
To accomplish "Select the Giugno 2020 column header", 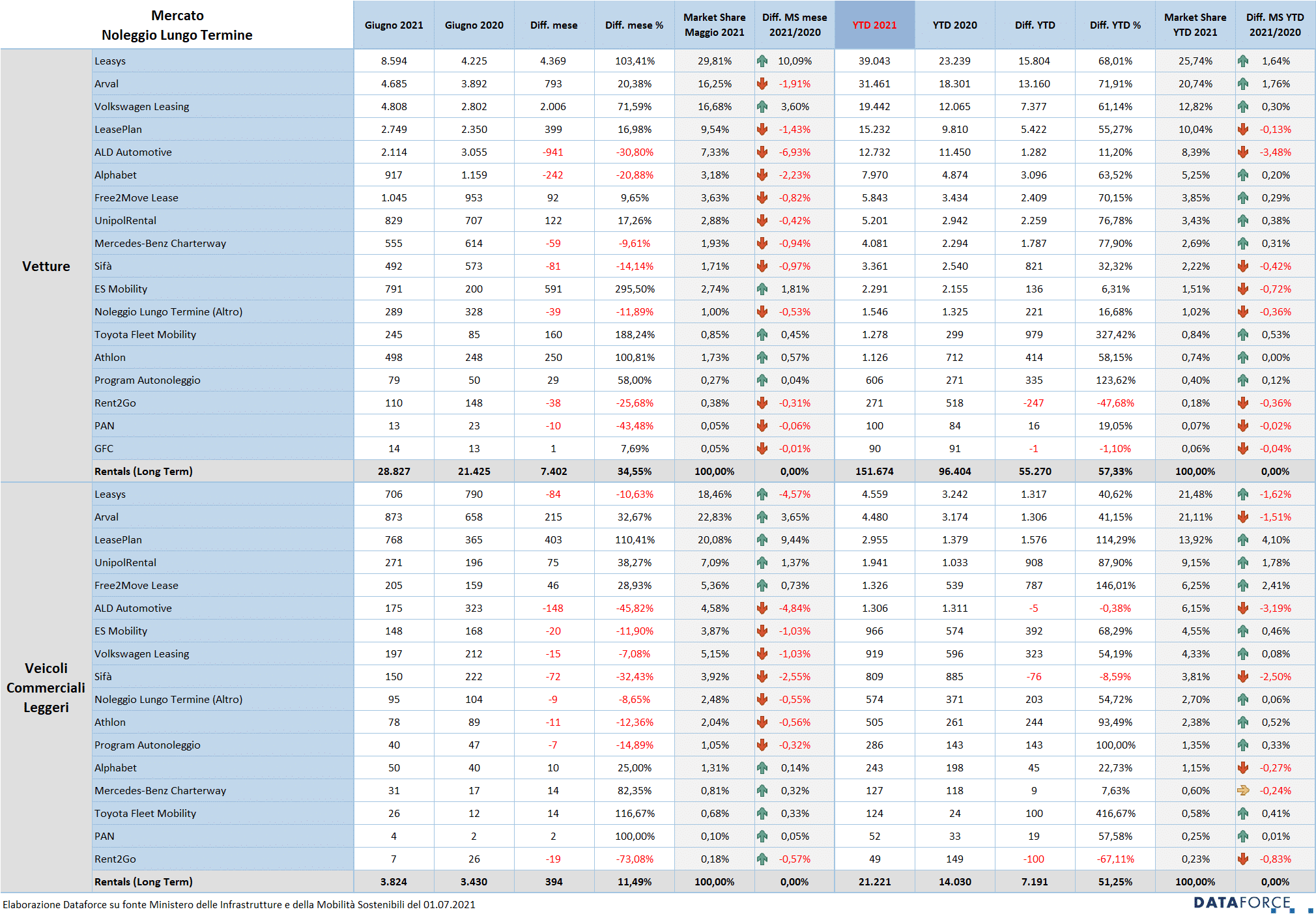I will 474,25.
